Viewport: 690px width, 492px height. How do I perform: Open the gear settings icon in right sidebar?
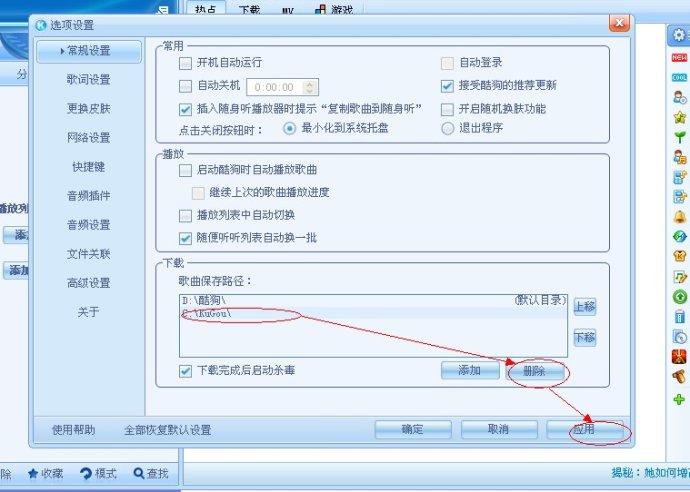coord(679,35)
